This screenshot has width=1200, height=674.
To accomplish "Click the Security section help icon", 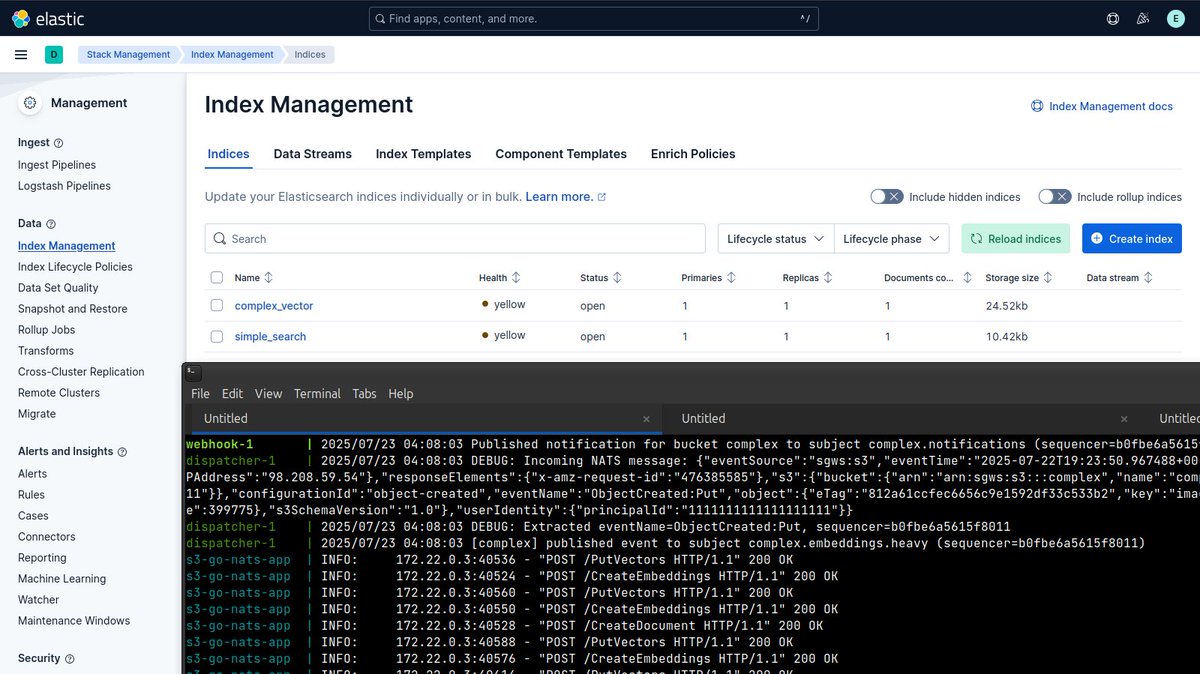I will [69, 659].
